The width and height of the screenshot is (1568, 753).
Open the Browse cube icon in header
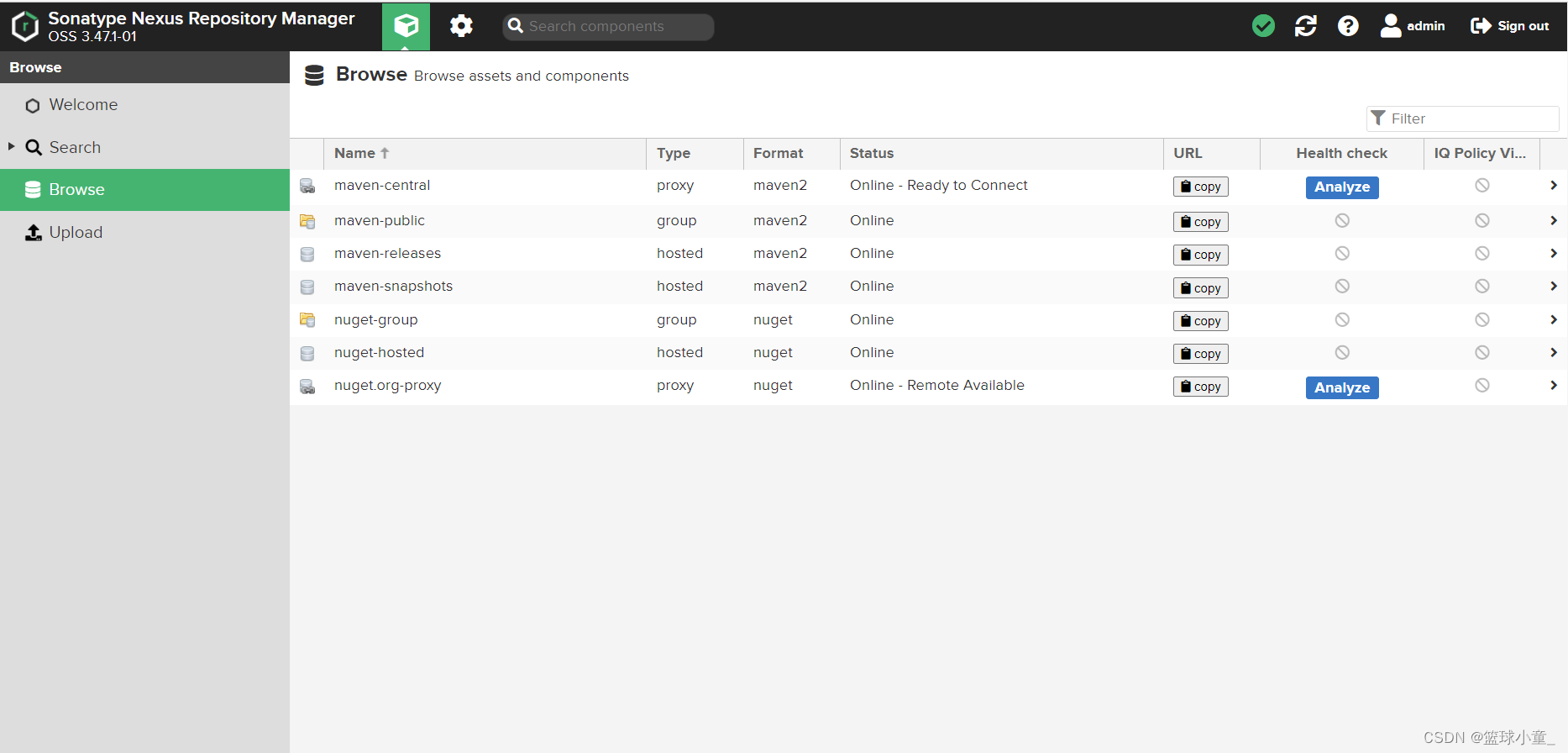point(406,26)
